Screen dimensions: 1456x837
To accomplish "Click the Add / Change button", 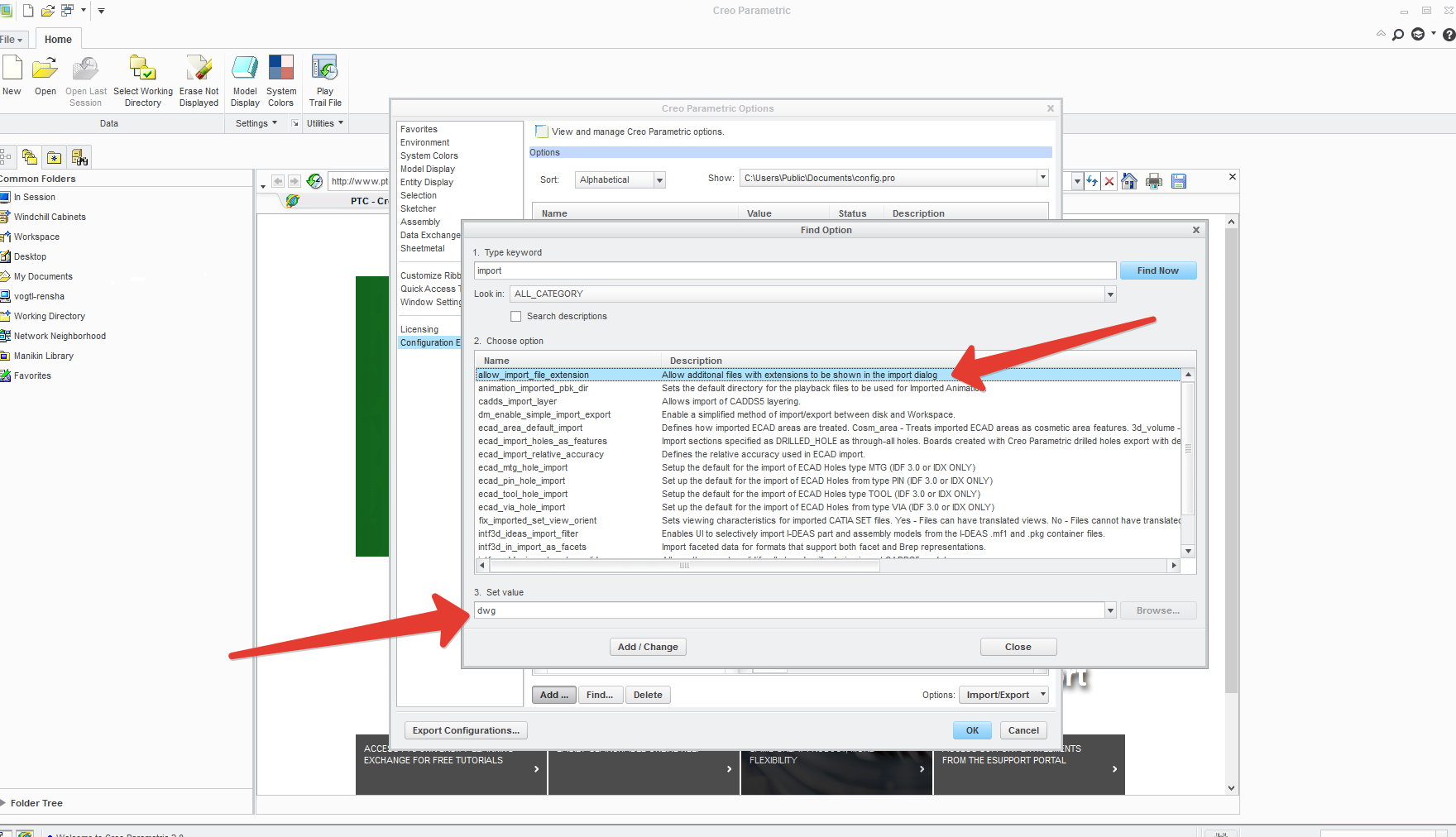I will (x=648, y=647).
